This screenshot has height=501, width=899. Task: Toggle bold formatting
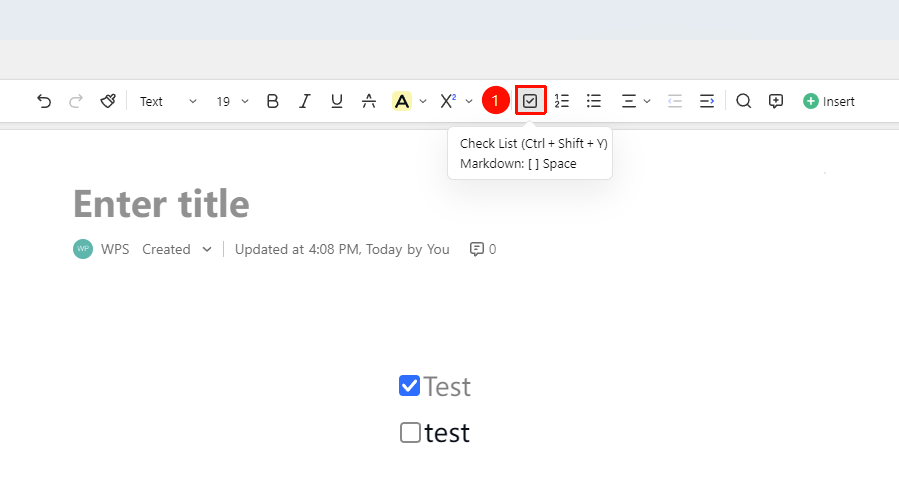[x=272, y=101]
